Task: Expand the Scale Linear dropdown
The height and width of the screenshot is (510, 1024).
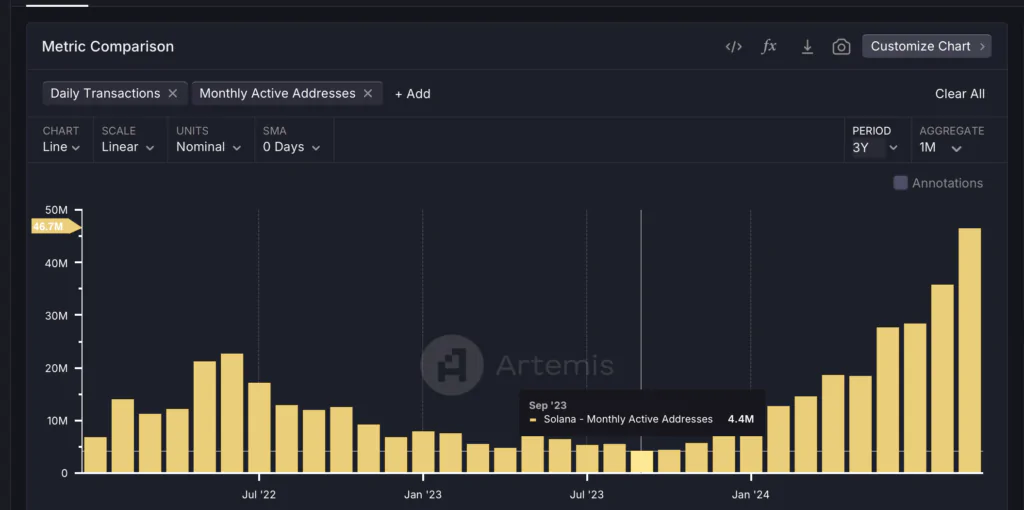Action: pyautogui.click(x=128, y=147)
